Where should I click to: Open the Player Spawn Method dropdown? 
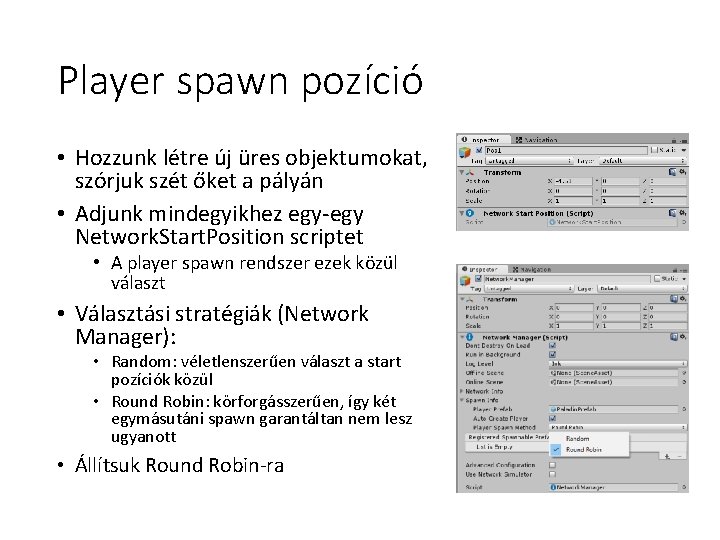(618, 428)
